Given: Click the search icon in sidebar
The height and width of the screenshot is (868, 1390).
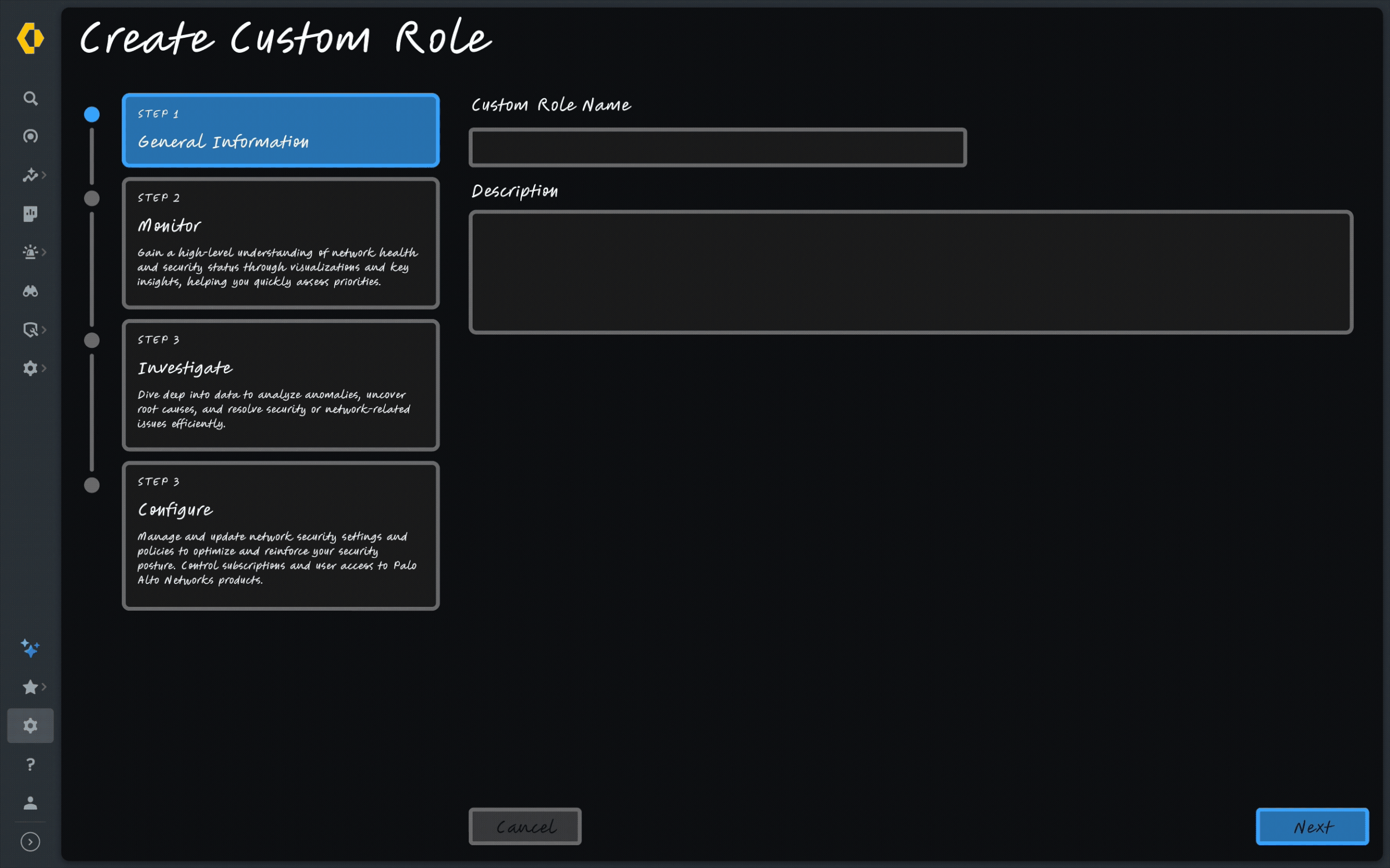Looking at the screenshot, I should point(31,98).
